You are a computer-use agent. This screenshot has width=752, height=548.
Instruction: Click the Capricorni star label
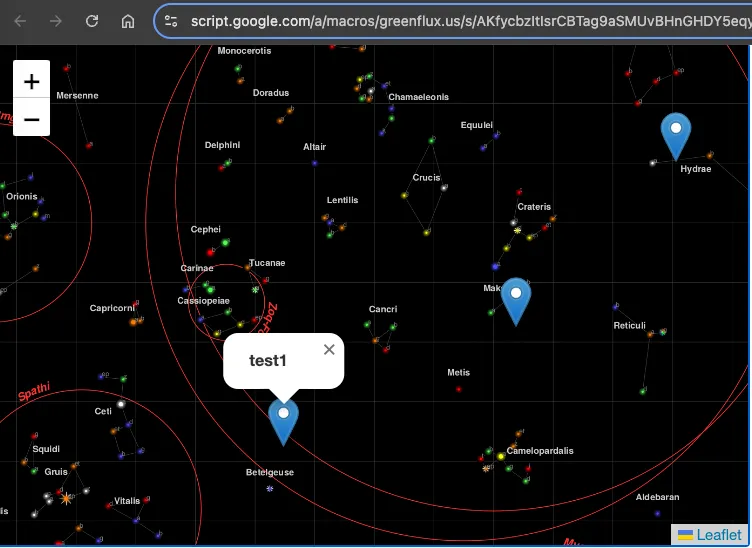pos(112,308)
